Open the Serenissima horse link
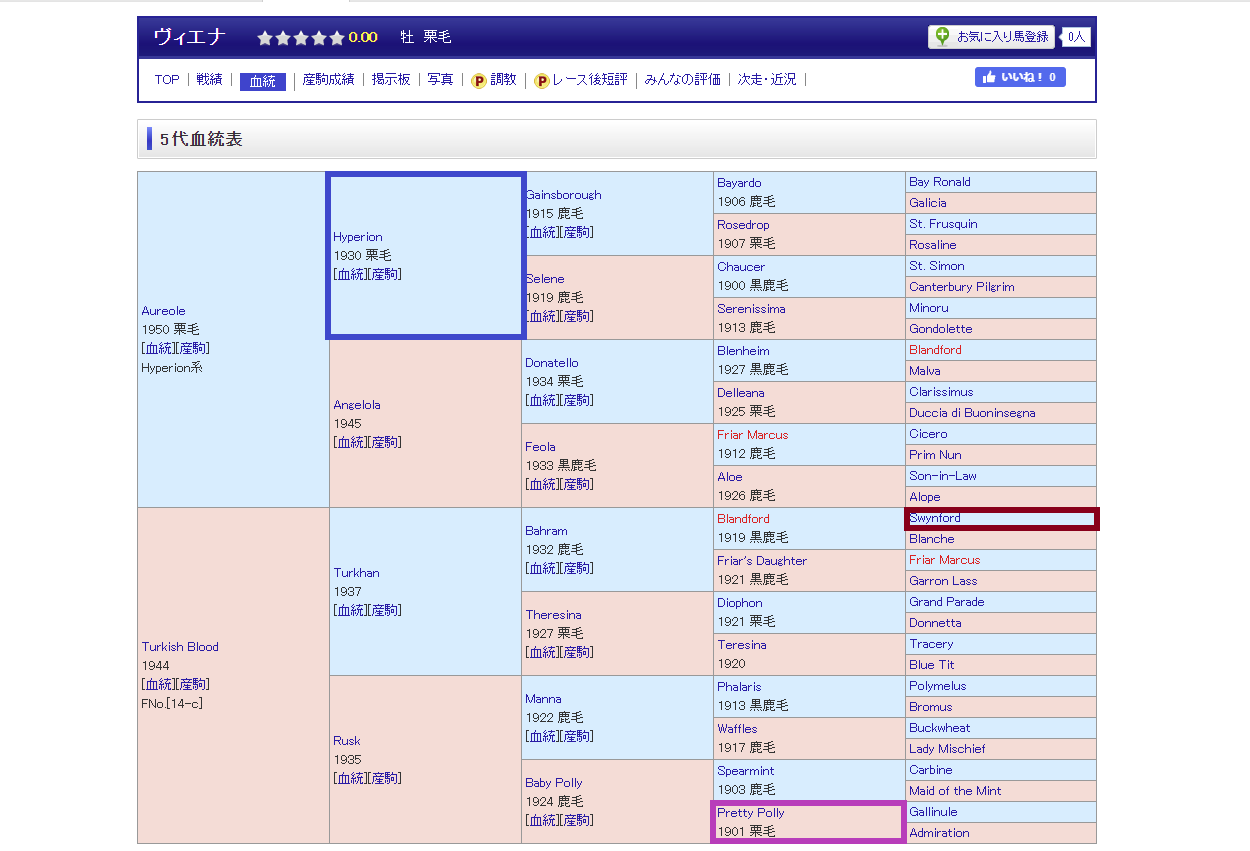1250x851 pixels. [x=751, y=309]
